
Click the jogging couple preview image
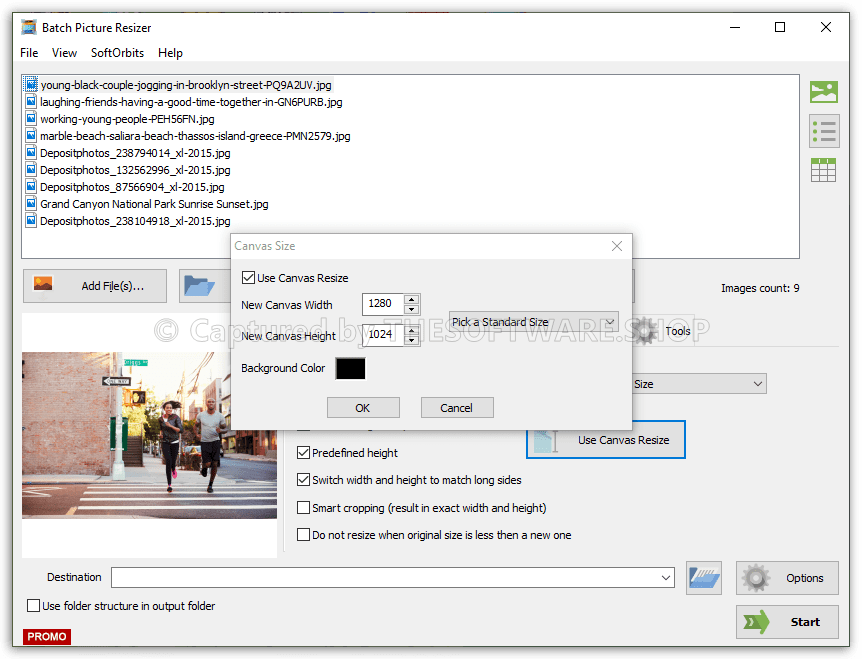pos(150,435)
